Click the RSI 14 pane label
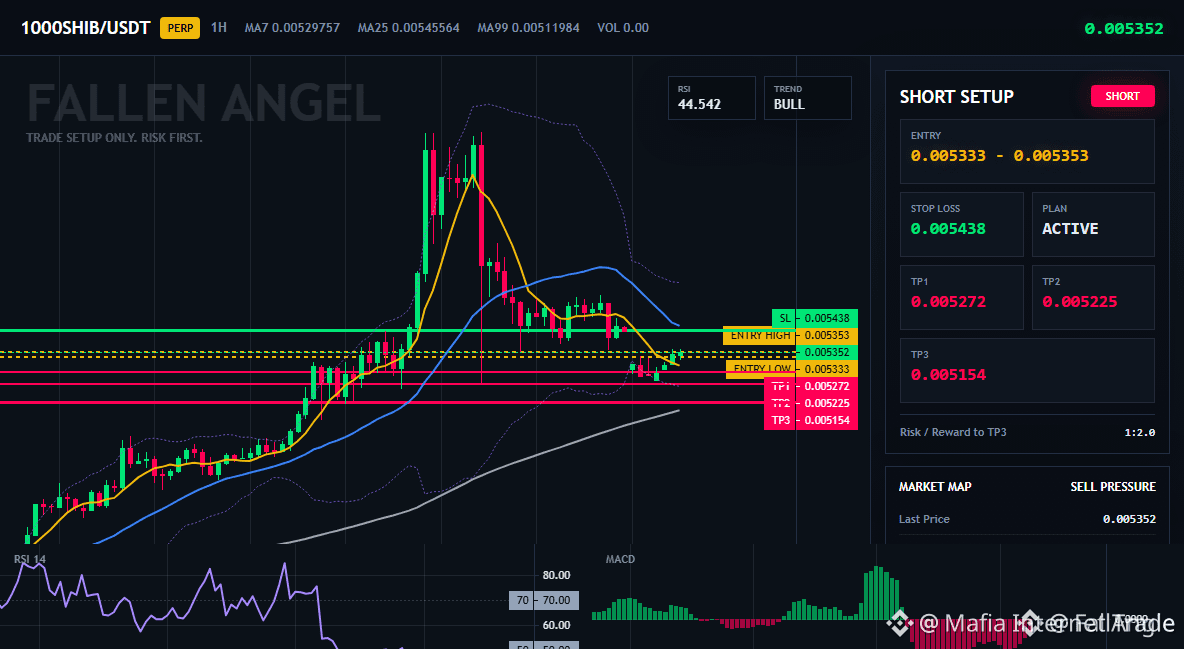The image size is (1184, 649). [29, 559]
